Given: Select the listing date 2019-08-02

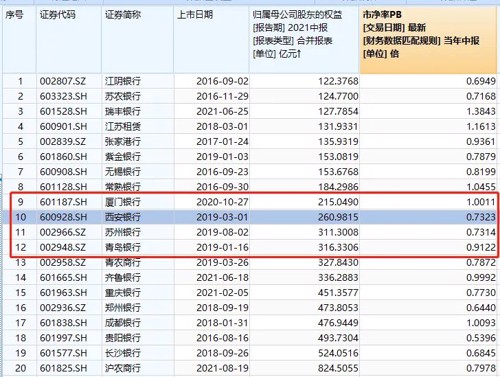Looking at the screenshot, I should [222, 232].
